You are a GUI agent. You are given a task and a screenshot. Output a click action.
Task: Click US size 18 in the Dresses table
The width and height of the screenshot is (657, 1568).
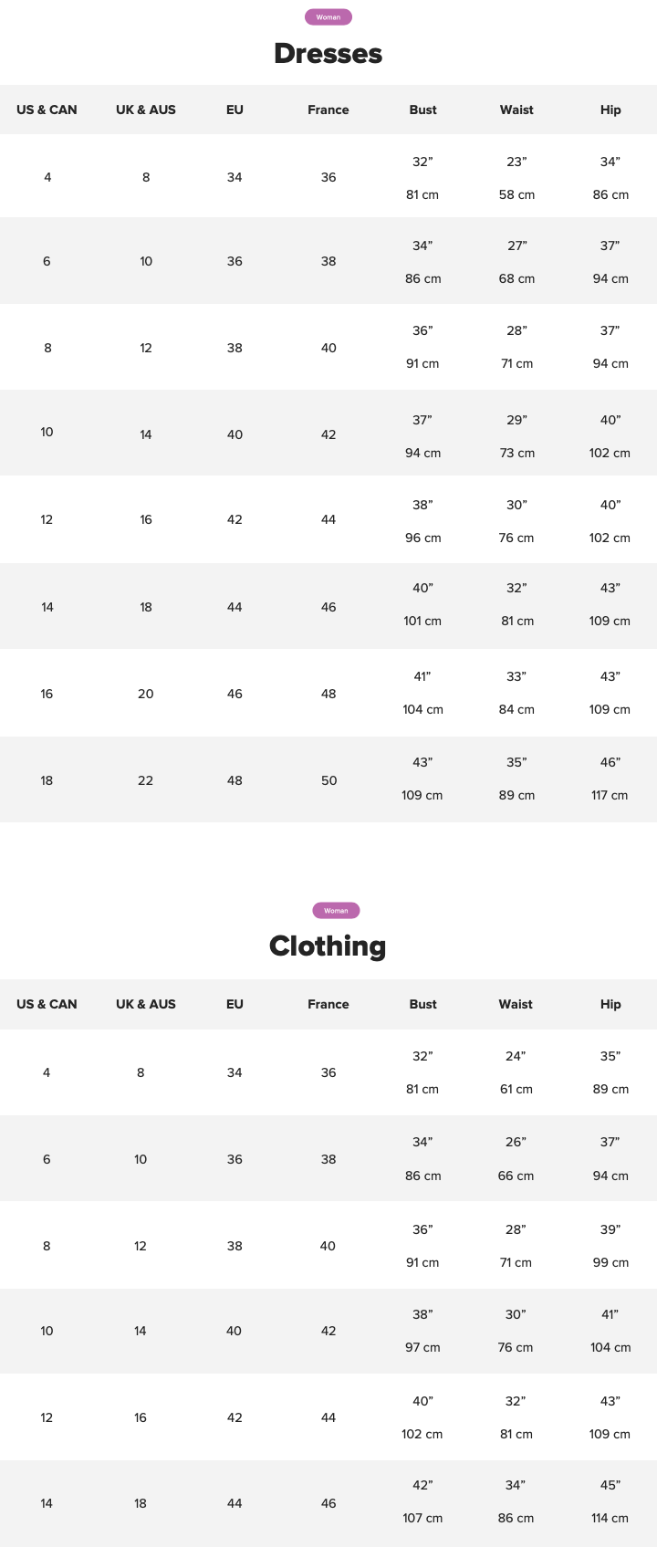[47, 780]
